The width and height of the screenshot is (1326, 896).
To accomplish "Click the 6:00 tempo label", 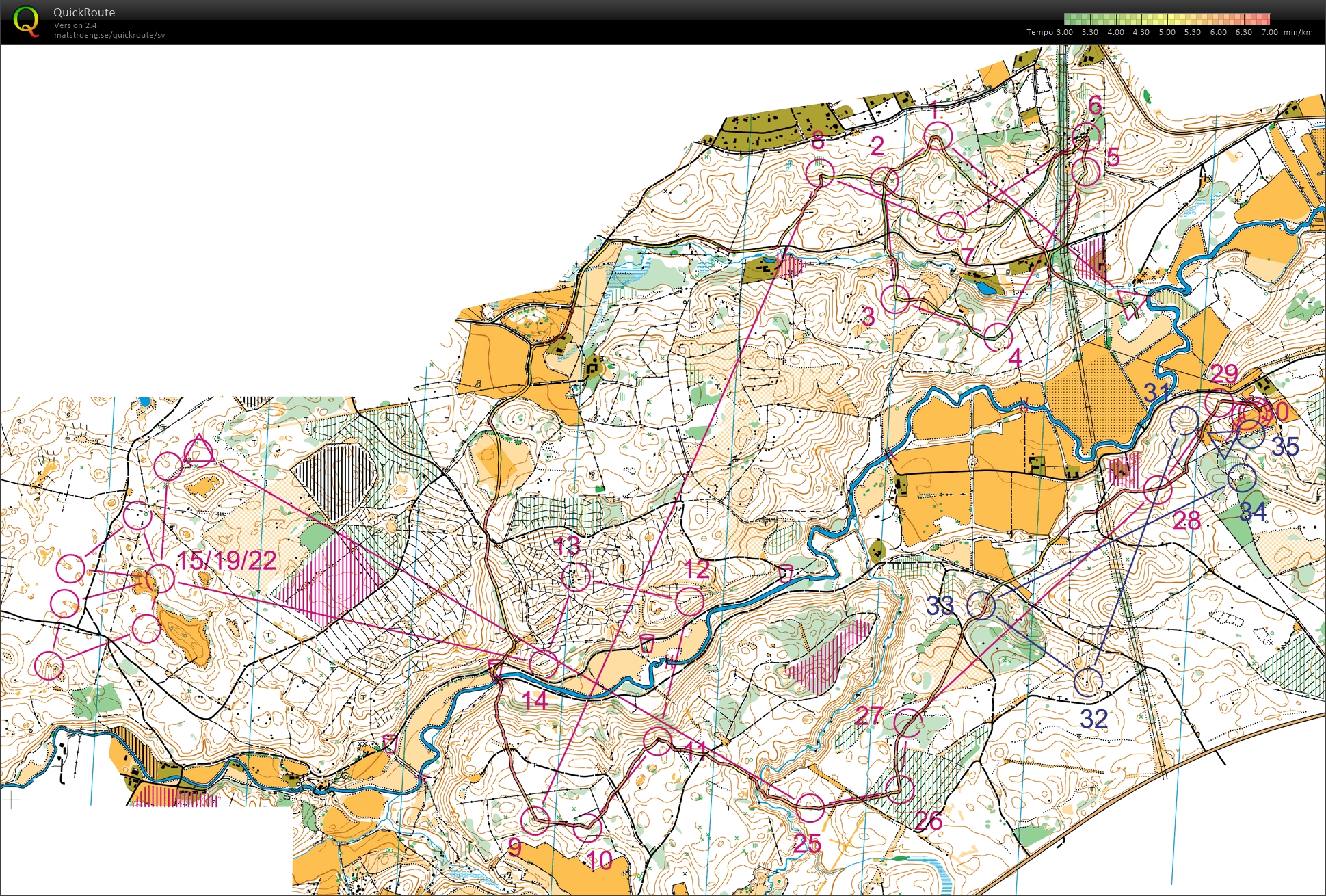I will [x=1219, y=32].
